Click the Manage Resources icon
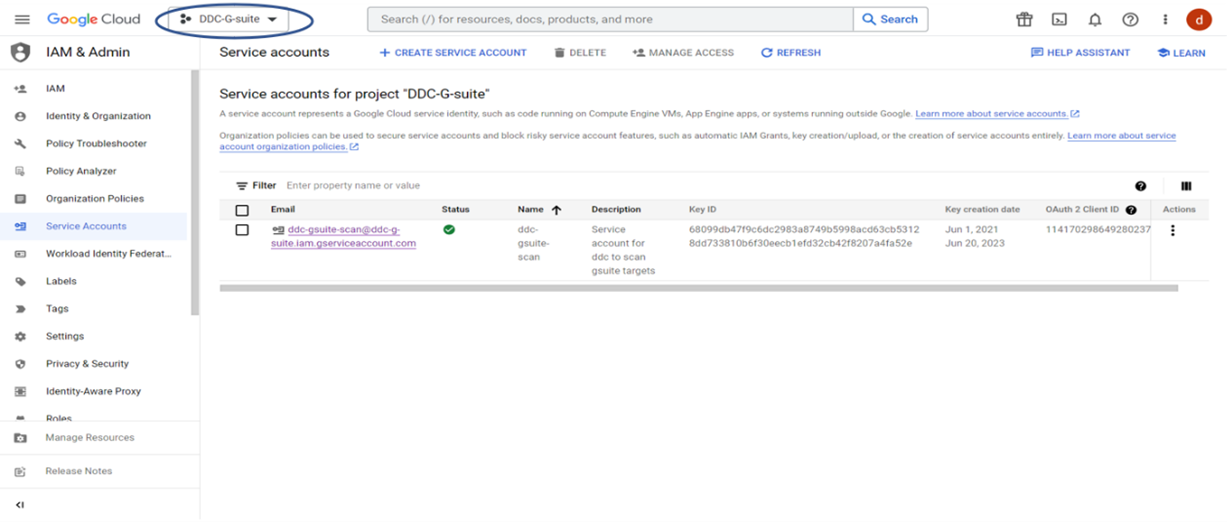Viewport: 1227px width, 522px height. click(x=20, y=438)
